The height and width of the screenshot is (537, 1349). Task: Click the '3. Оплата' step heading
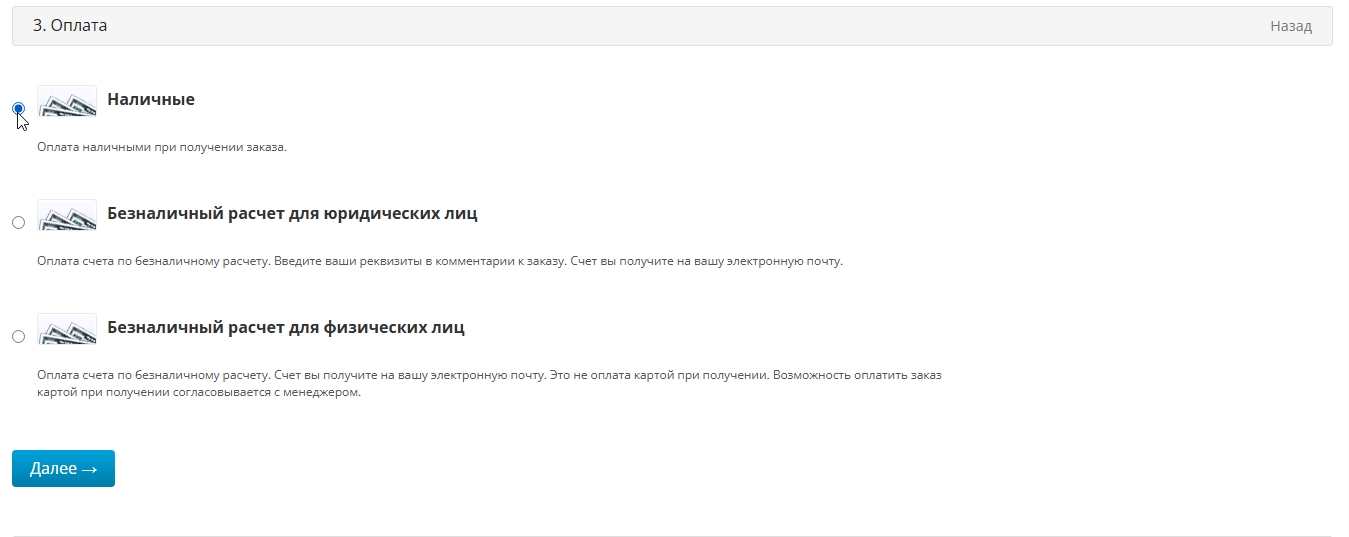(70, 26)
